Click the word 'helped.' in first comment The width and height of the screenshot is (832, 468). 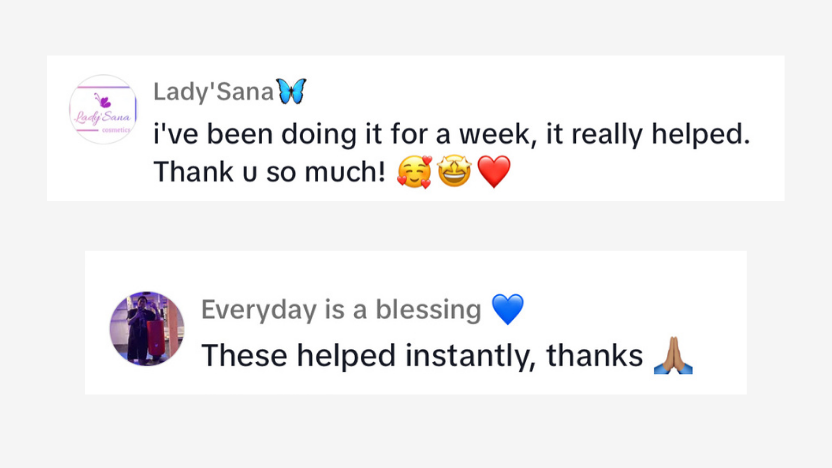coord(700,134)
